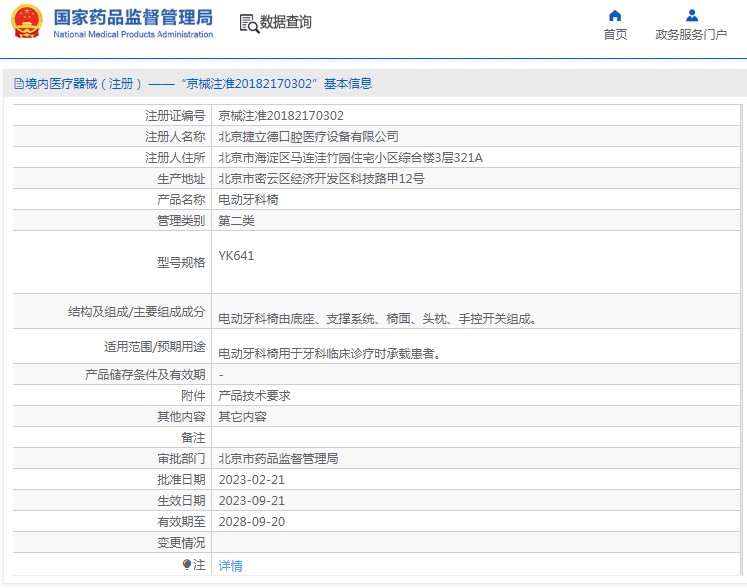Click 结构及组成/主要组成成分 label
The width and height of the screenshot is (747, 588).
coord(136,312)
